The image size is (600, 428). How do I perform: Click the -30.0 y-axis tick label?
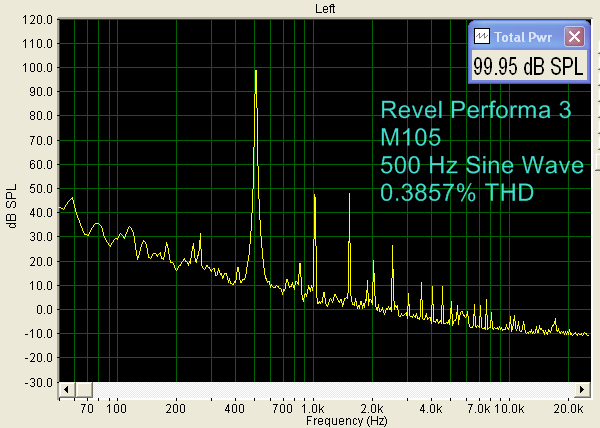coord(39,382)
